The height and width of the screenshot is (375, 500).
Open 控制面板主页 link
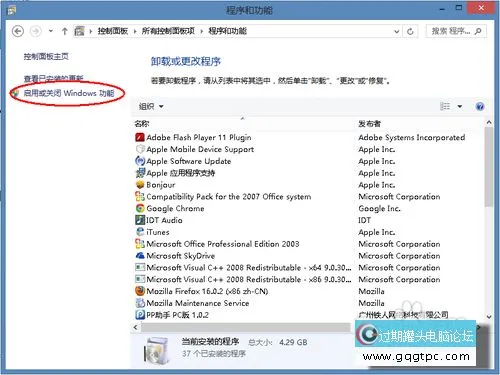[46, 56]
